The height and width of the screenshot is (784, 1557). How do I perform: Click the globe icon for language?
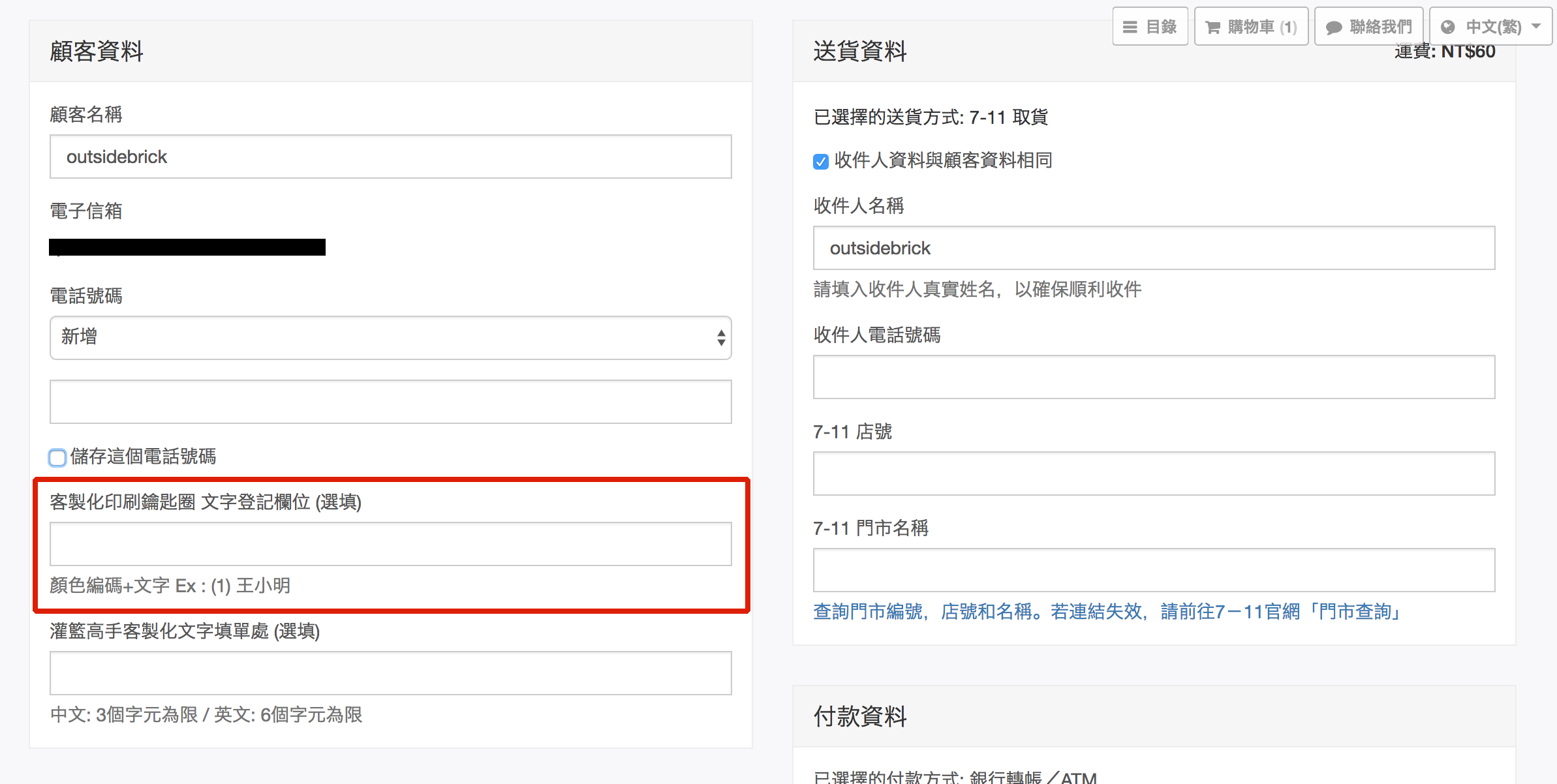pos(1448,27)
